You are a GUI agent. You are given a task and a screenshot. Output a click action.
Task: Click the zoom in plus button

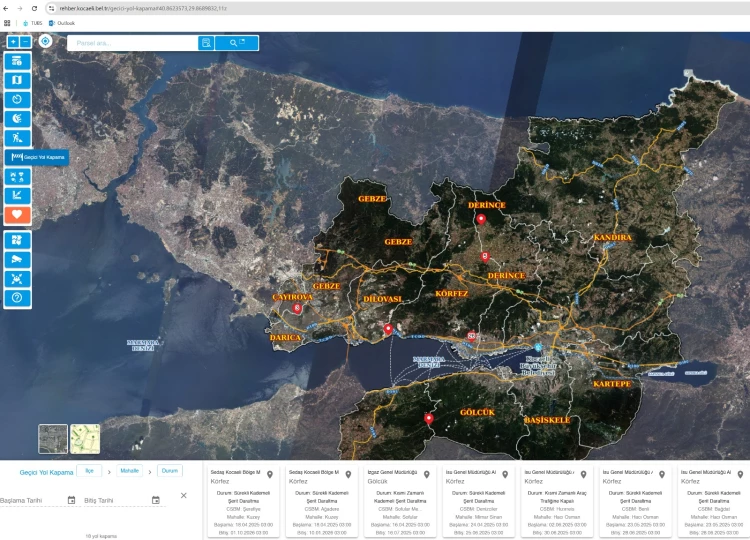(x=13, y=42)
